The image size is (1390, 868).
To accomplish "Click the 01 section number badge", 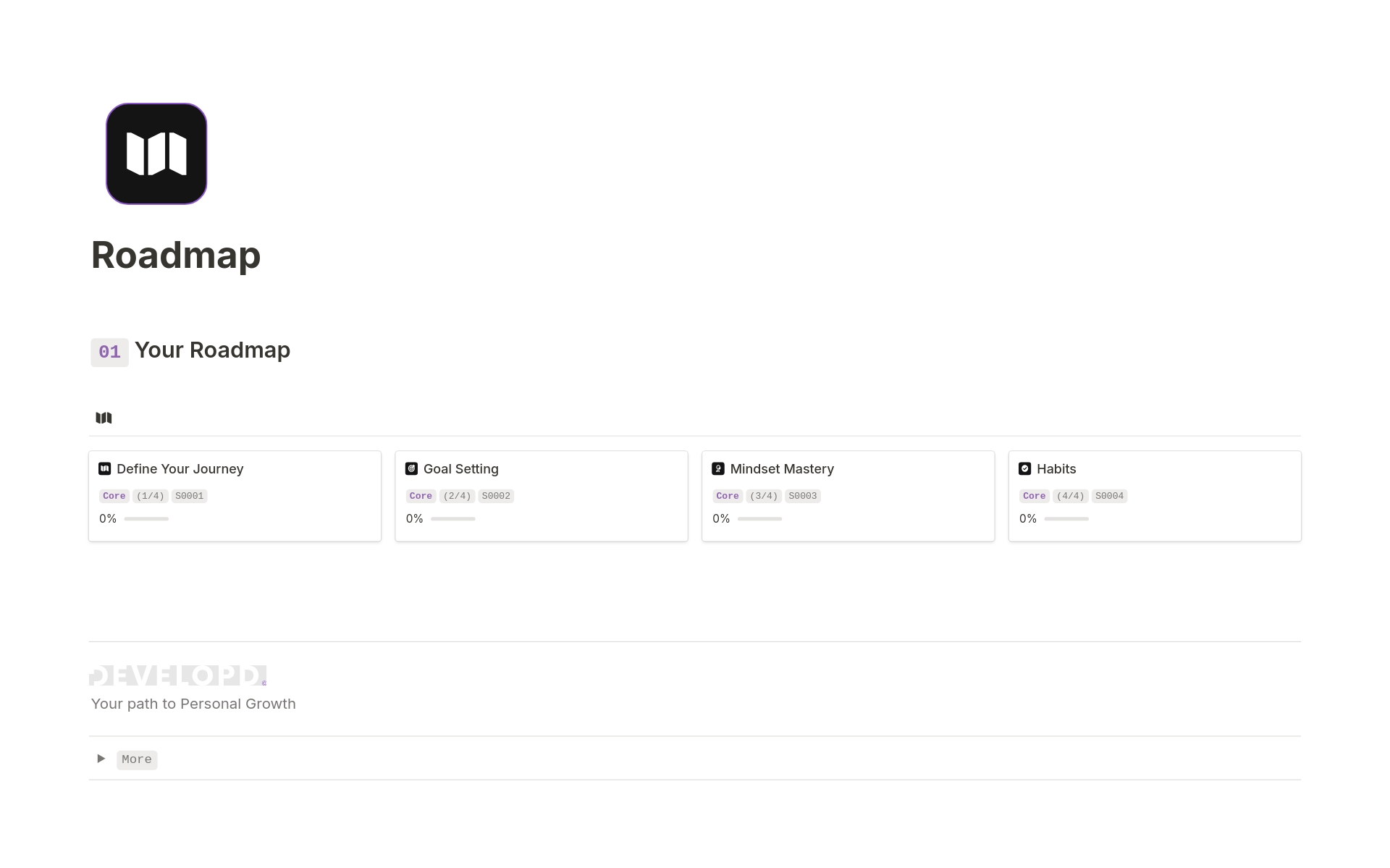I will coord(109,353).
